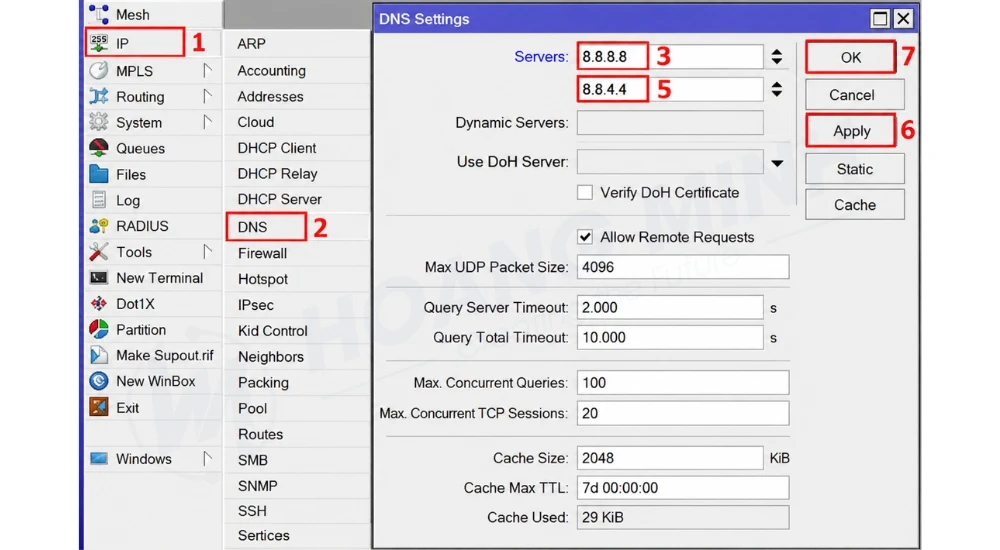Open Addresses from the IP submenu

tap(270, 96)
